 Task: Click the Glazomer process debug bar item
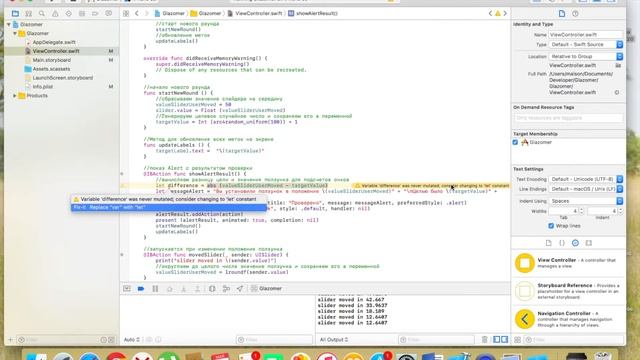pos(266,289)
